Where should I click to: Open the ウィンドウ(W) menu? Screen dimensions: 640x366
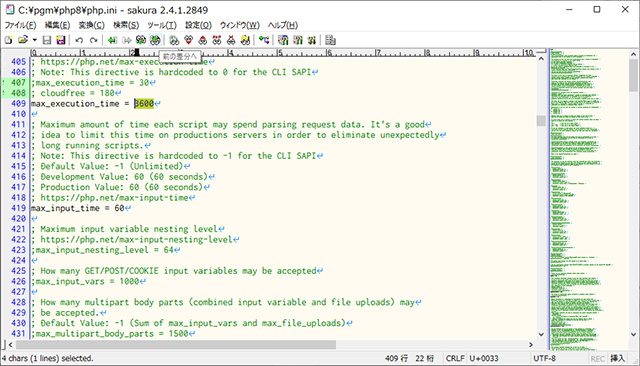click(240, 25)
